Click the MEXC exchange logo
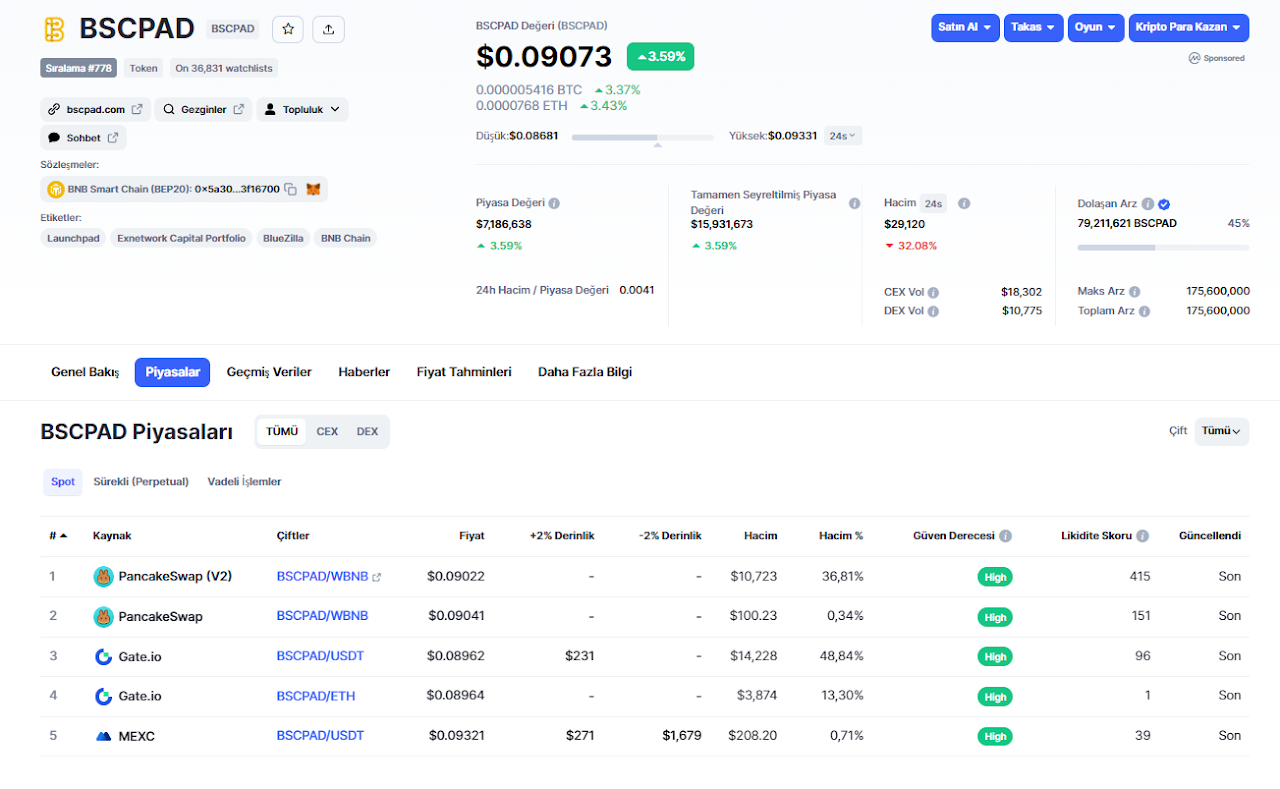1280x789 pixels. pos(103,736)
